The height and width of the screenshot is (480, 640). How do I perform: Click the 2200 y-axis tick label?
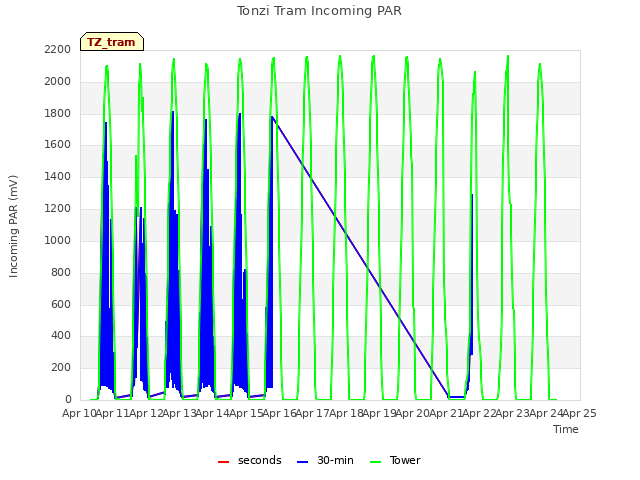pyautogui.click(x=58, y=50)
